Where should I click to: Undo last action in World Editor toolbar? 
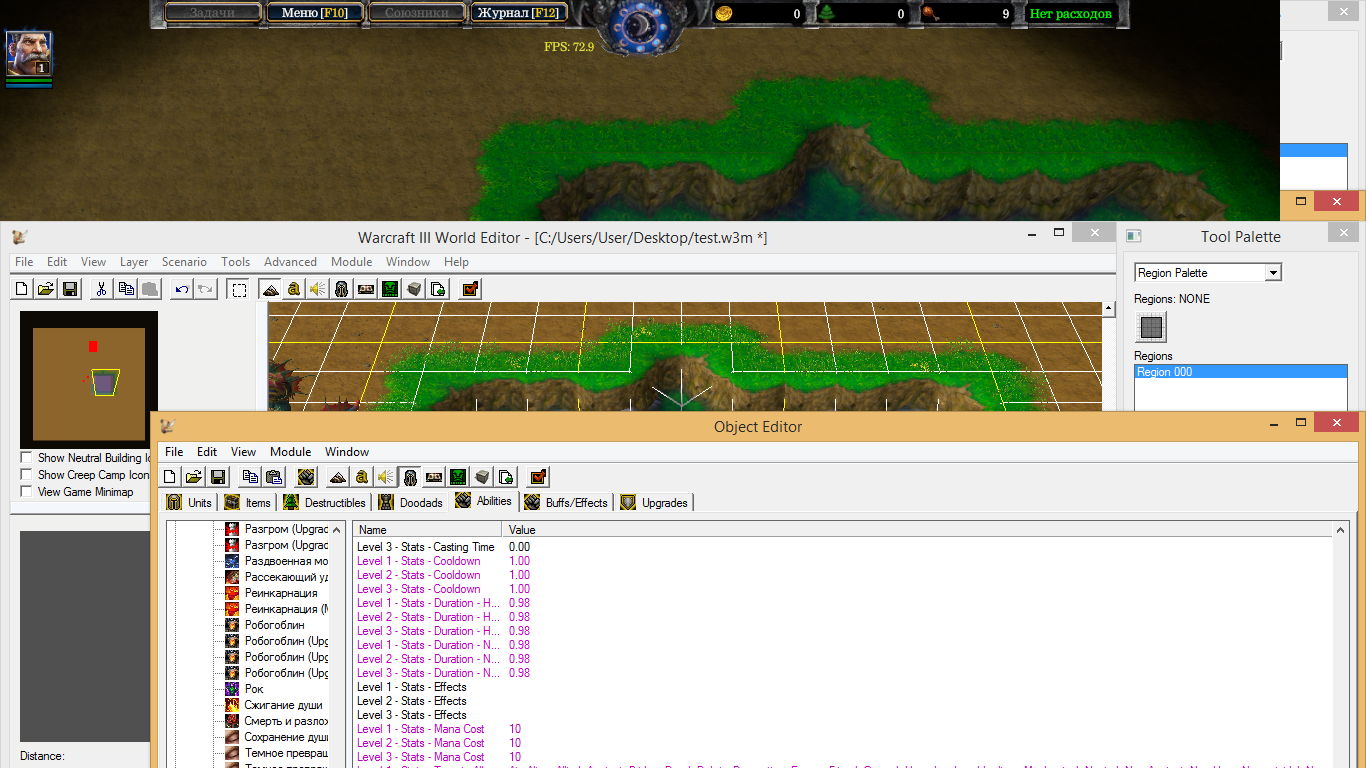(x=181, y=289)
